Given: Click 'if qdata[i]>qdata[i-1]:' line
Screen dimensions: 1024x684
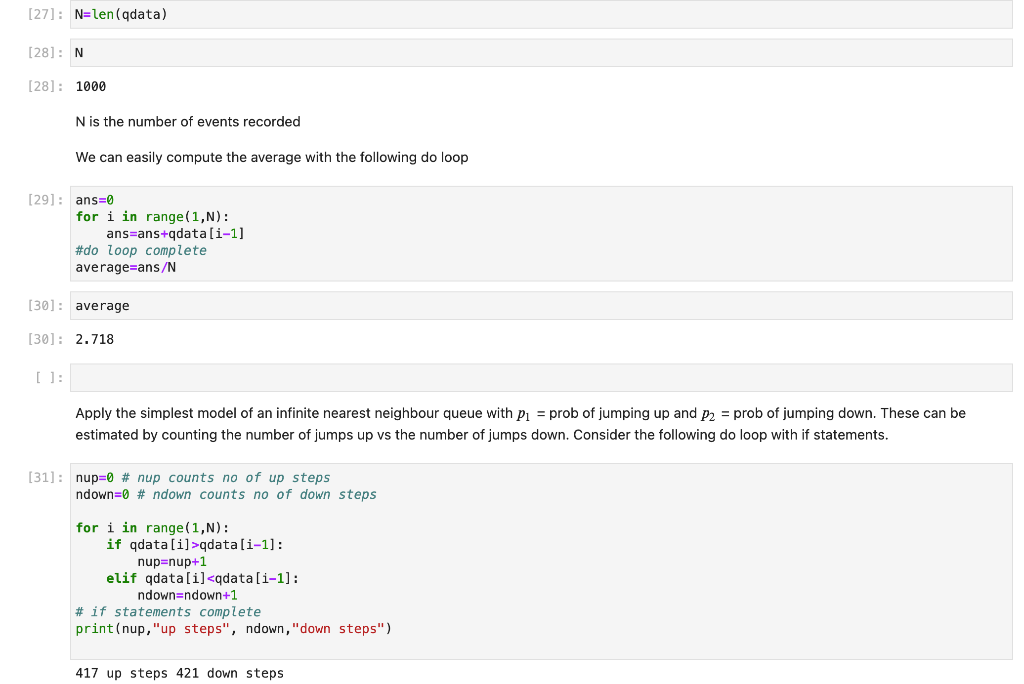Looking at the screenshot, I should coord(195,545).
